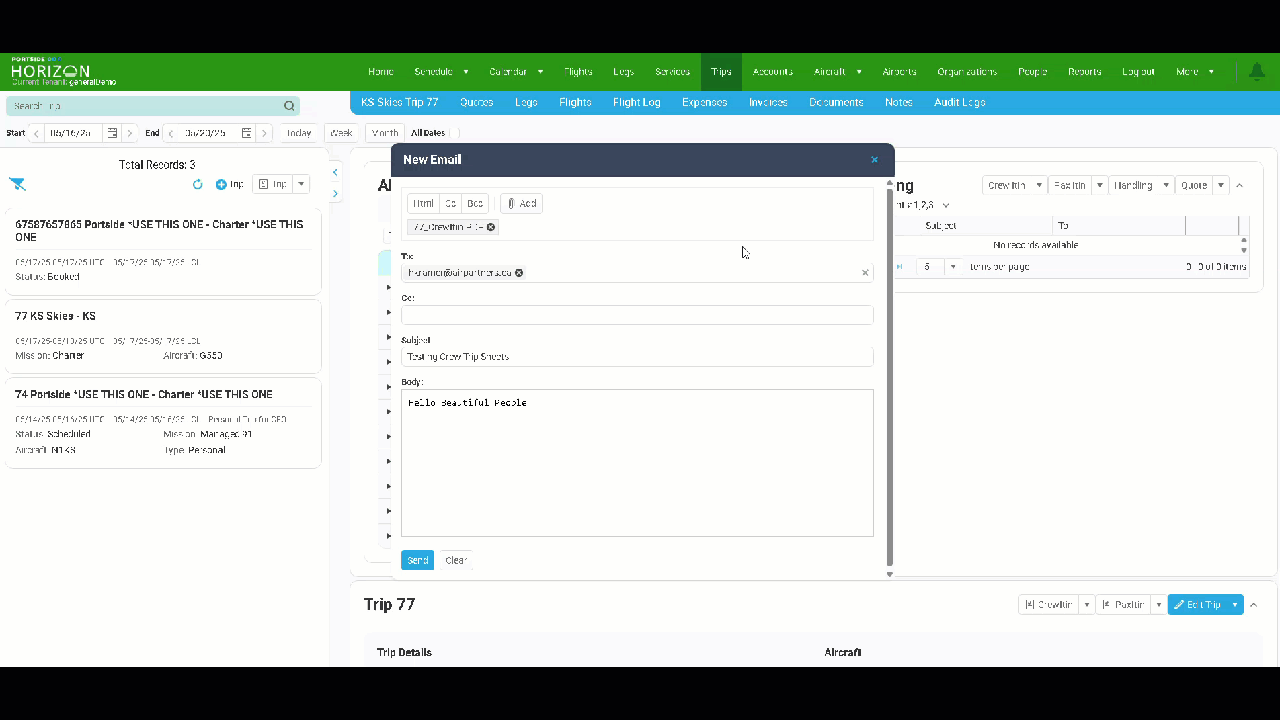Toggle the Bcc field button
This screenshot has height=720, width=1280.
(x=474, y=203)
